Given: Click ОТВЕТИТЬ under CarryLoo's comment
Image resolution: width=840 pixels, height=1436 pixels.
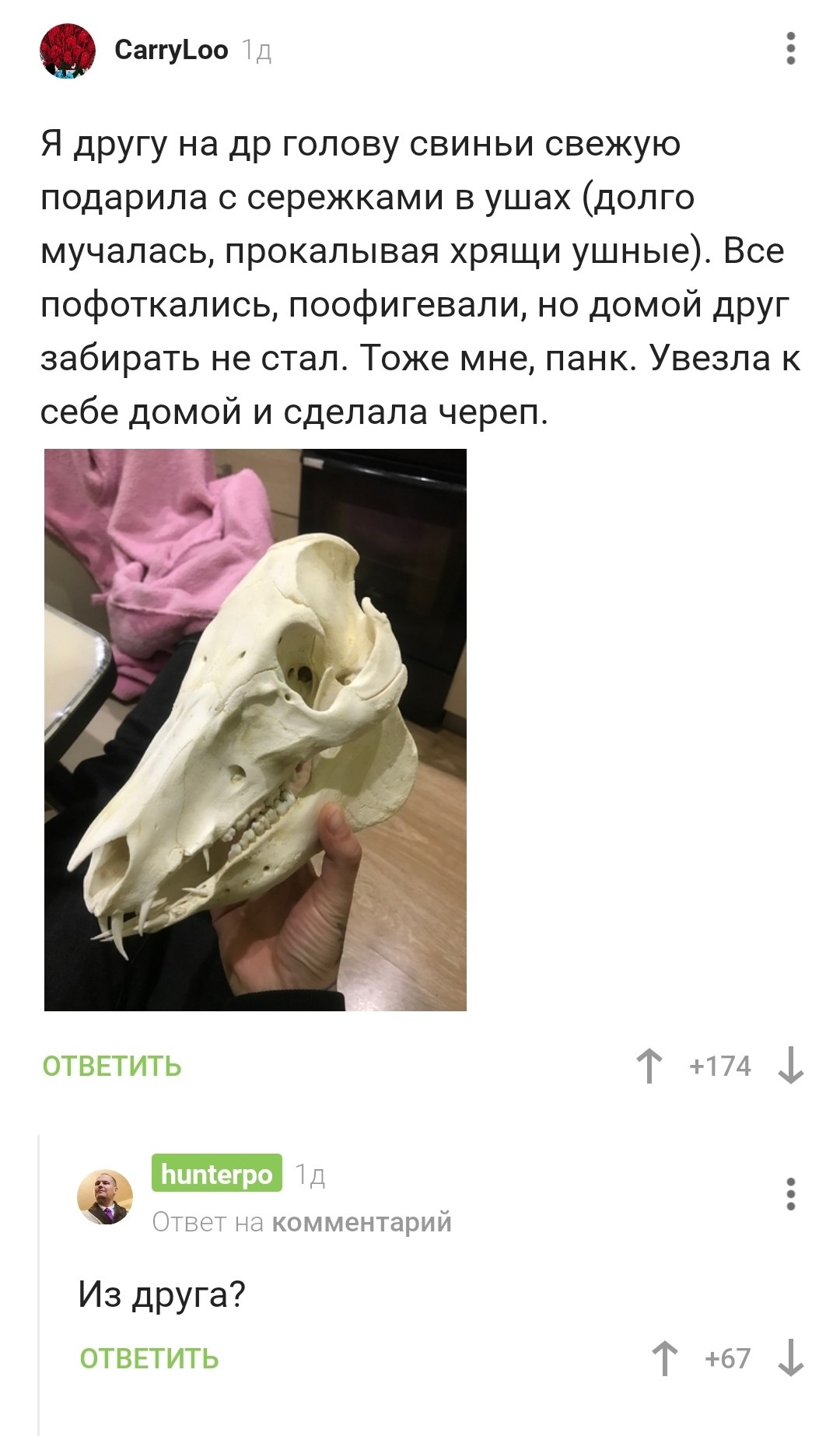Looking at the screenshot, I should pos(112,1066).
